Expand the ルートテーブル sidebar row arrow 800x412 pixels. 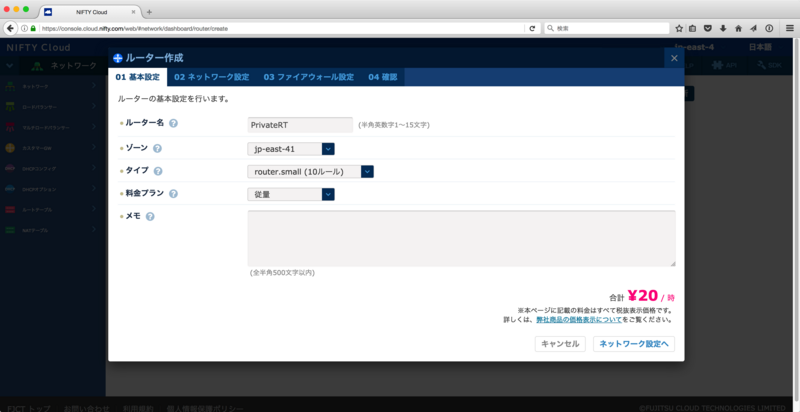coord(94,209)
